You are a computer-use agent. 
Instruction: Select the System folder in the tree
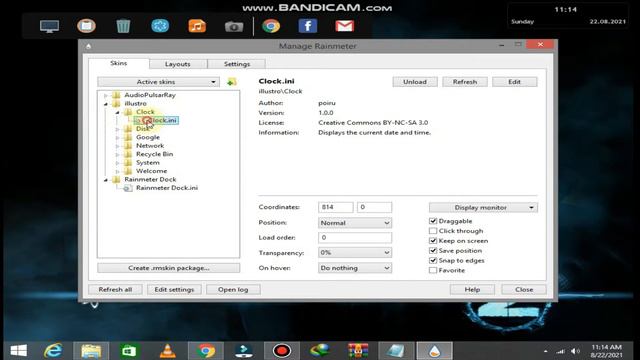(x=148, y=162)
